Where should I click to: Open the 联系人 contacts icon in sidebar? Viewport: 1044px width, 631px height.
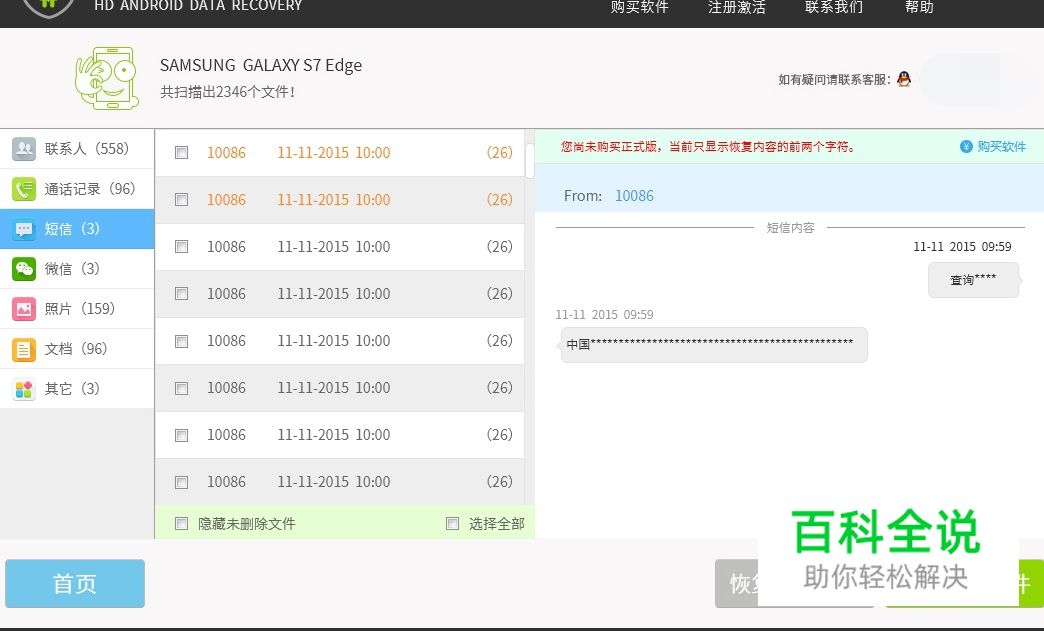click(x=24, y=148)
